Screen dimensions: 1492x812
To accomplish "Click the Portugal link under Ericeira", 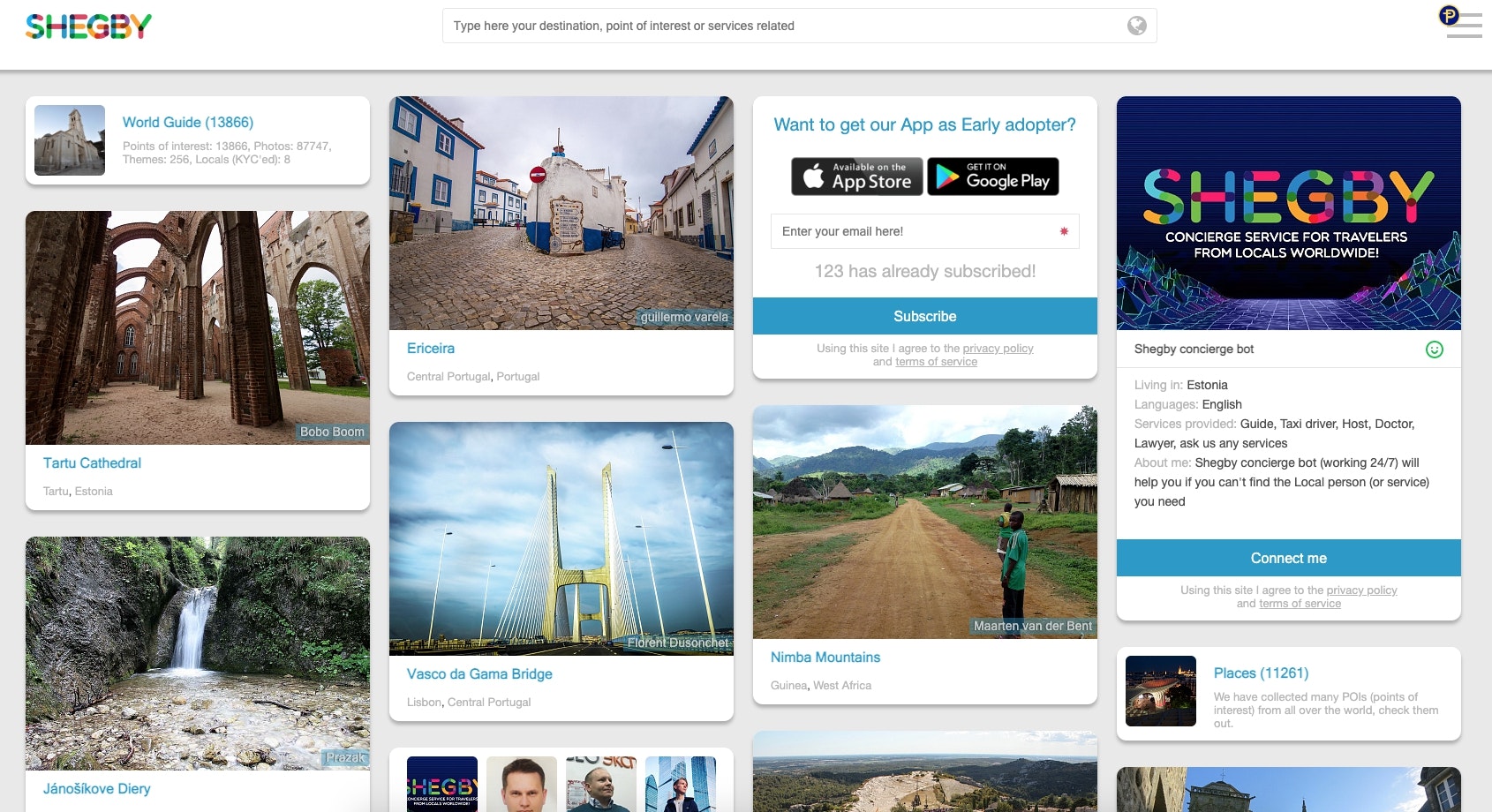I will [x=518, y=377].
